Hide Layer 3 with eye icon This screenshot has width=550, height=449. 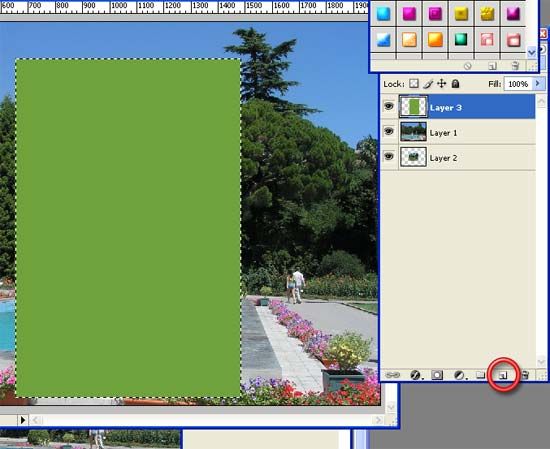389,106
